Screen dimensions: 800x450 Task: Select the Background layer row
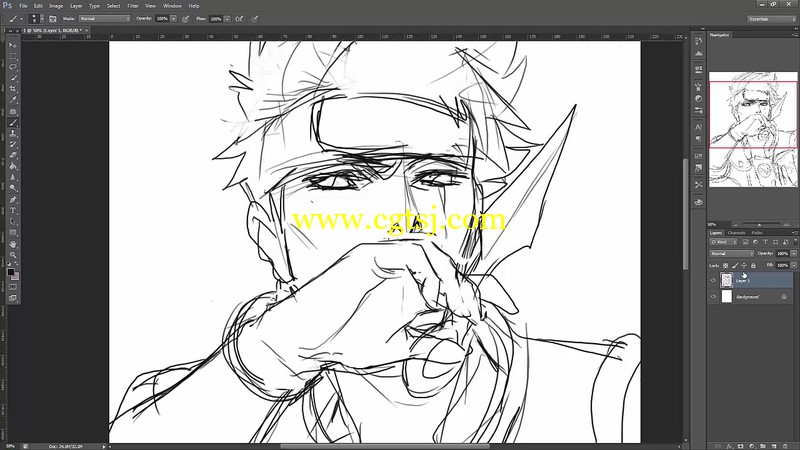(x=751, y=296)
